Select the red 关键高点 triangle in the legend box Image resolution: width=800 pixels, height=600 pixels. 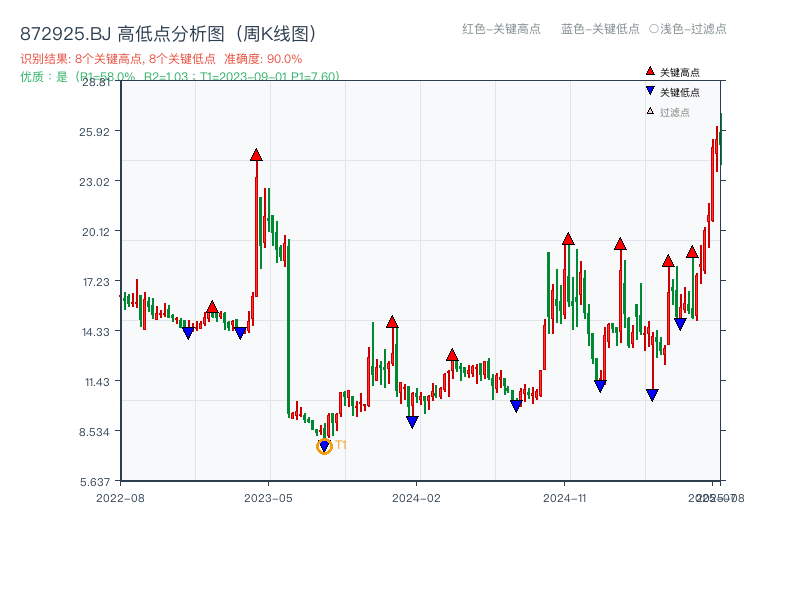click(x=650, y=70)
